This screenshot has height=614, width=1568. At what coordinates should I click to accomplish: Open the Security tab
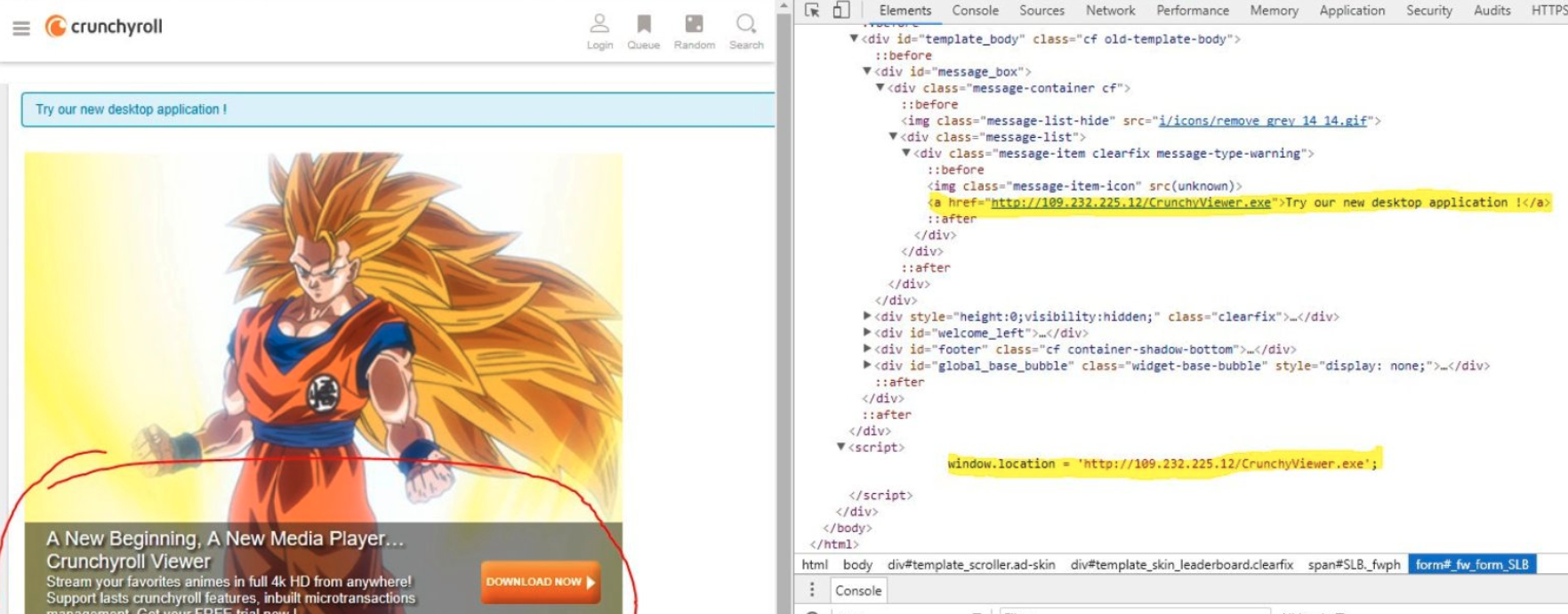(x=1428, y=11)
